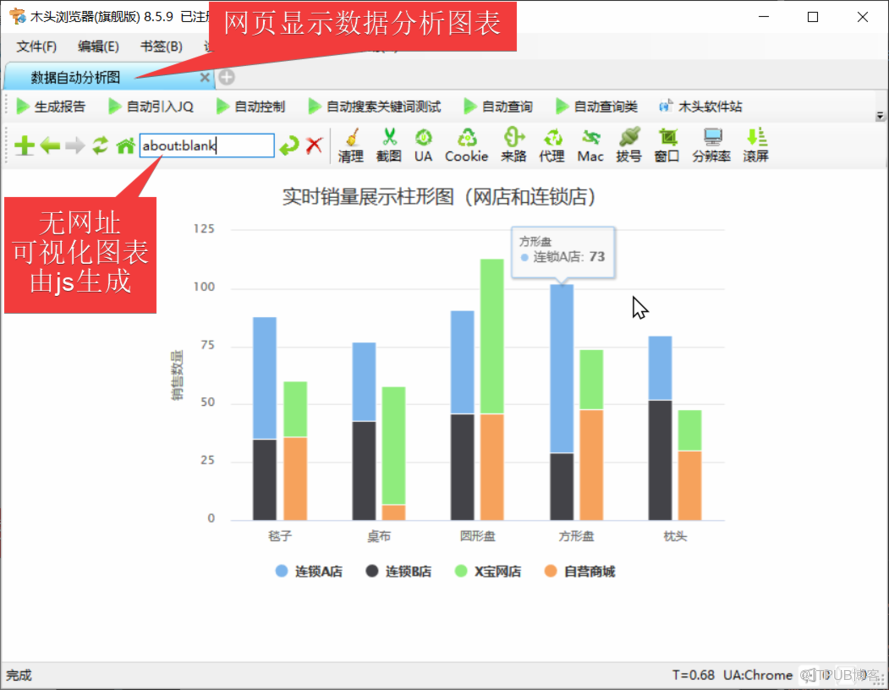The image size is (889, 690).
Task: Click the green 桌布 X宝网店 bar
Action: (x=393, y=446)
